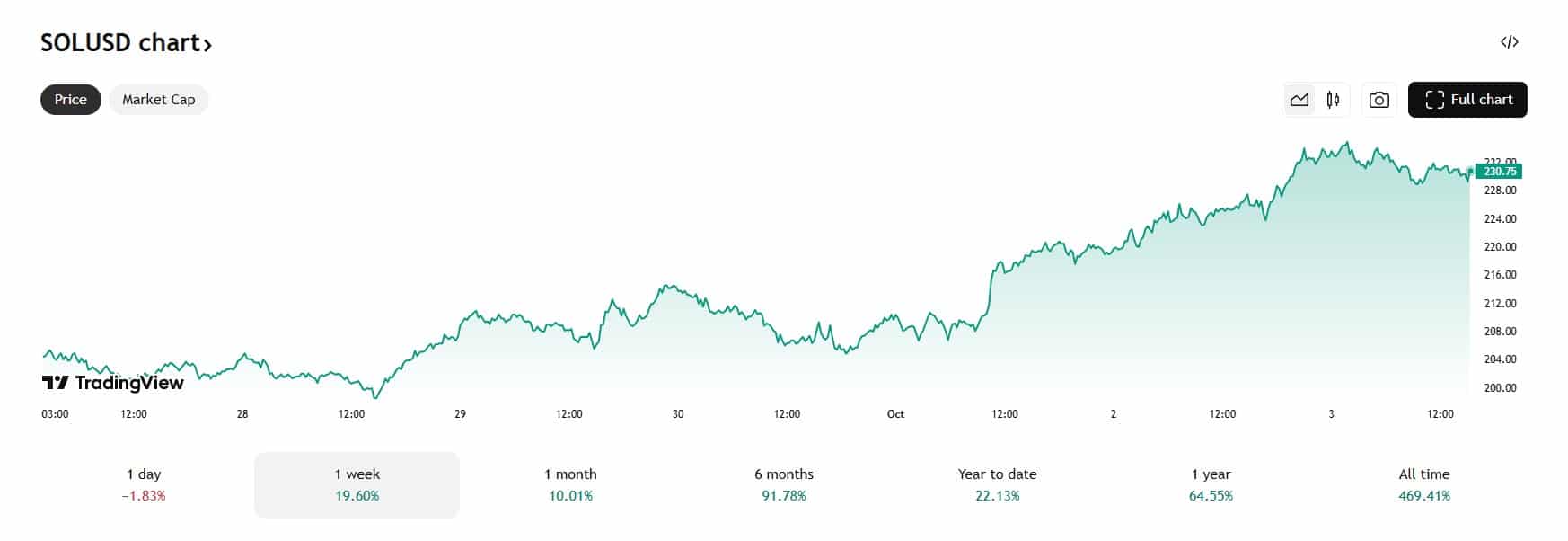Click the TradingView logo on chart

pyautogui.click(x=112, y=383)
